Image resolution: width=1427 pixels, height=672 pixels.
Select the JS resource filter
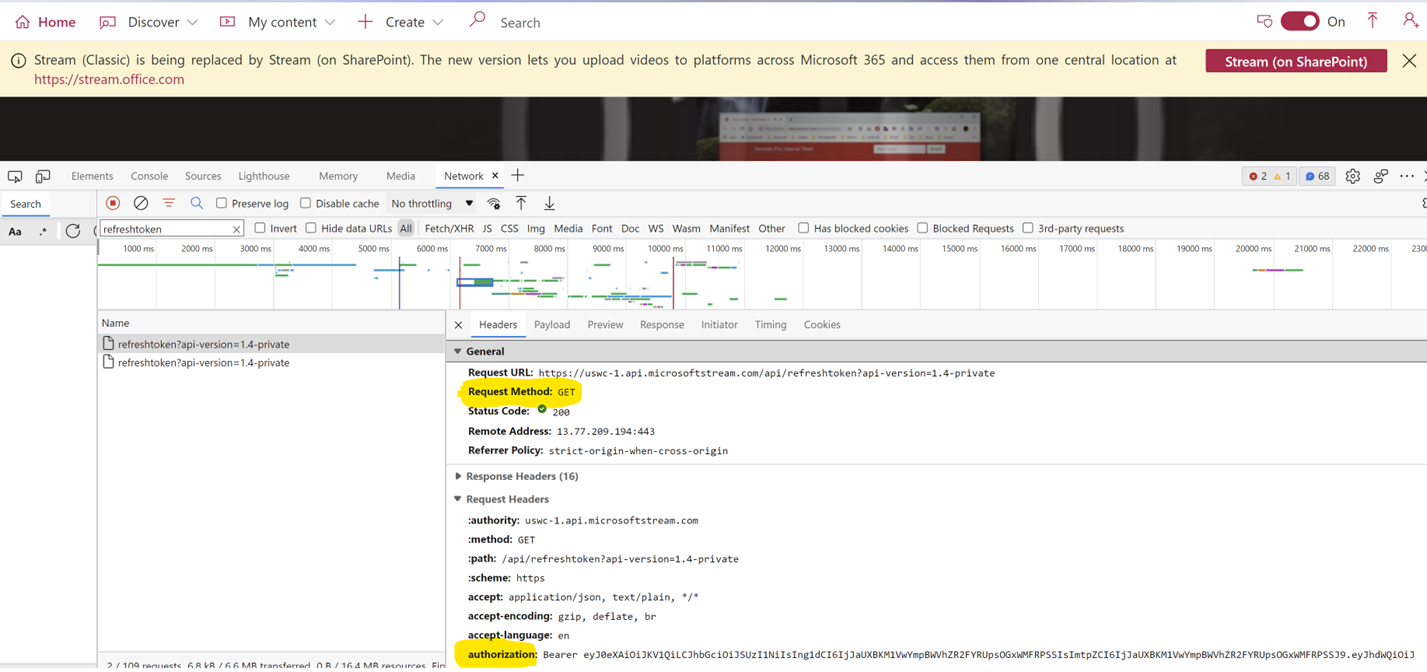click(x=487, y=228)
